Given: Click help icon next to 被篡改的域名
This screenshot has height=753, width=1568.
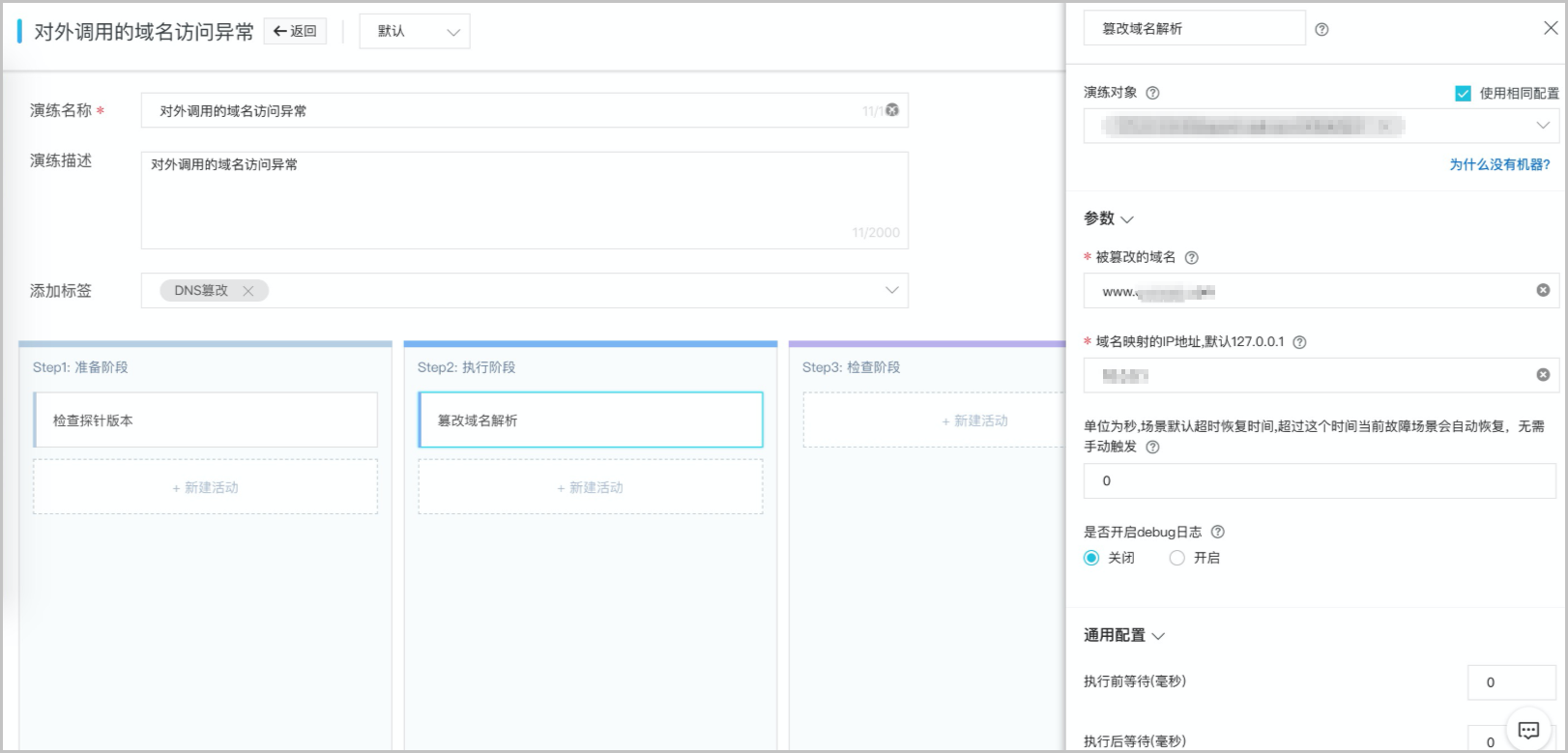Looking at the screenshot, I should [1191, 257].
